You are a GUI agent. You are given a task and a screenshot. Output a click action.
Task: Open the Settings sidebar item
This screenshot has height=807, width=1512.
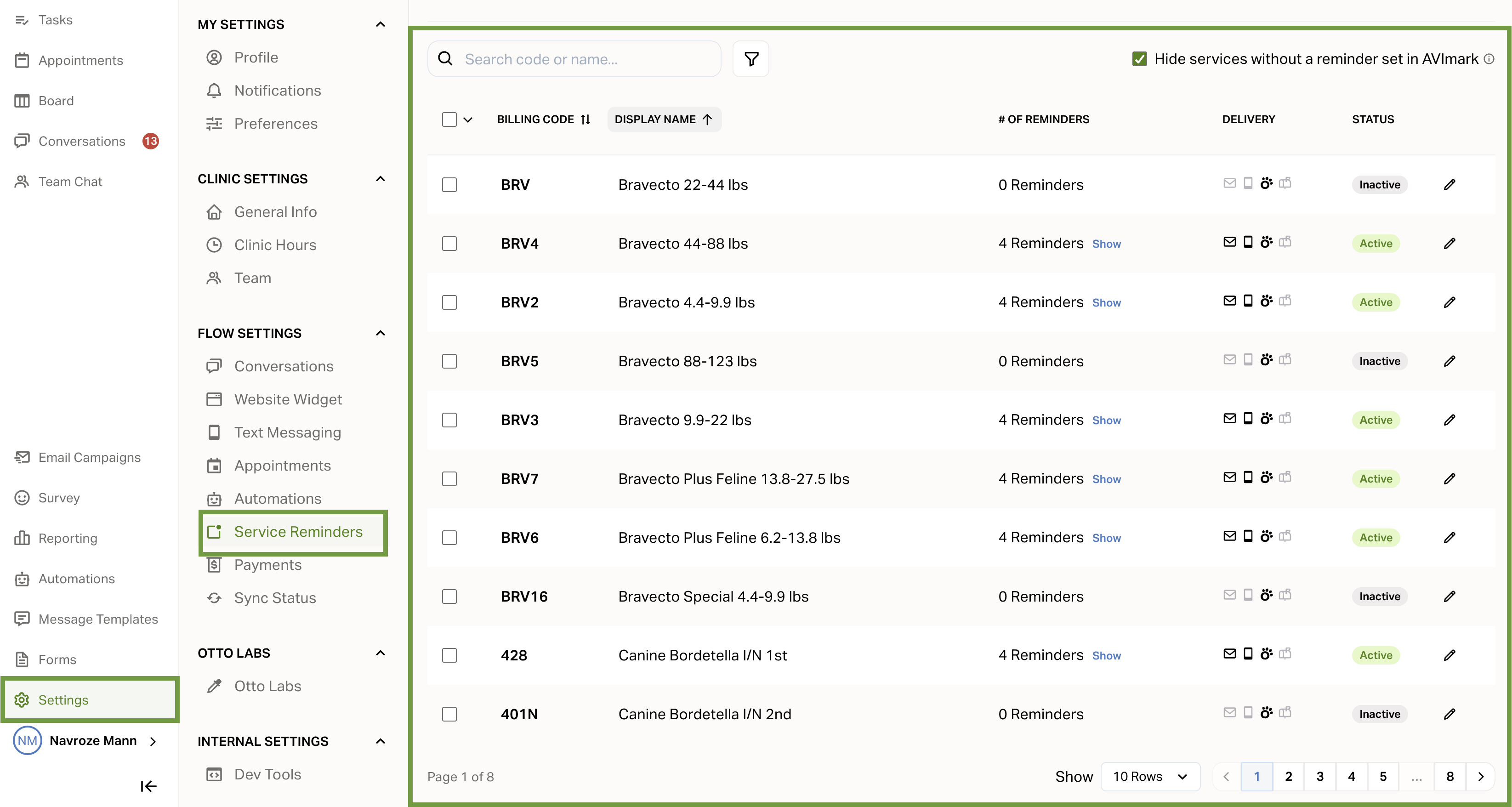(x=90, y=699)
